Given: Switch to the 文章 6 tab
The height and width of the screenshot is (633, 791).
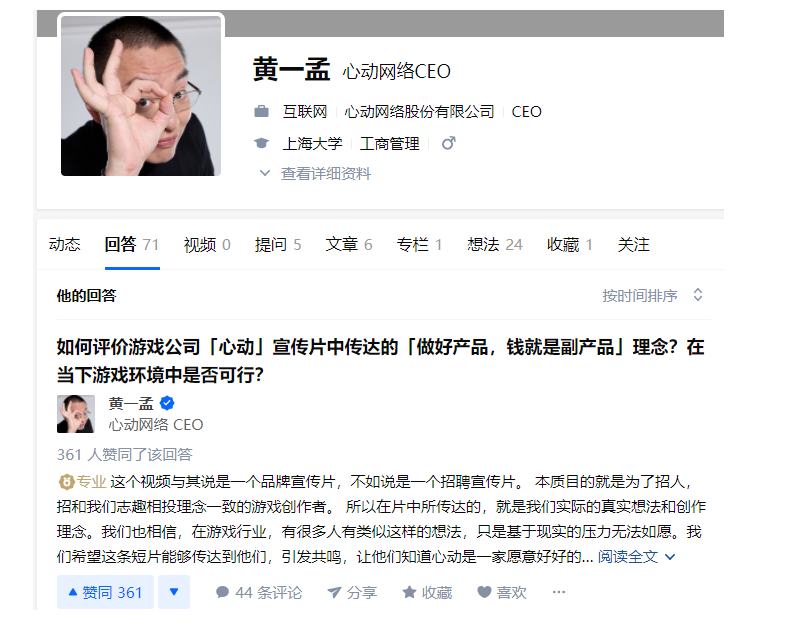Looking at the screenshot, I should click(x=349, y=245).
